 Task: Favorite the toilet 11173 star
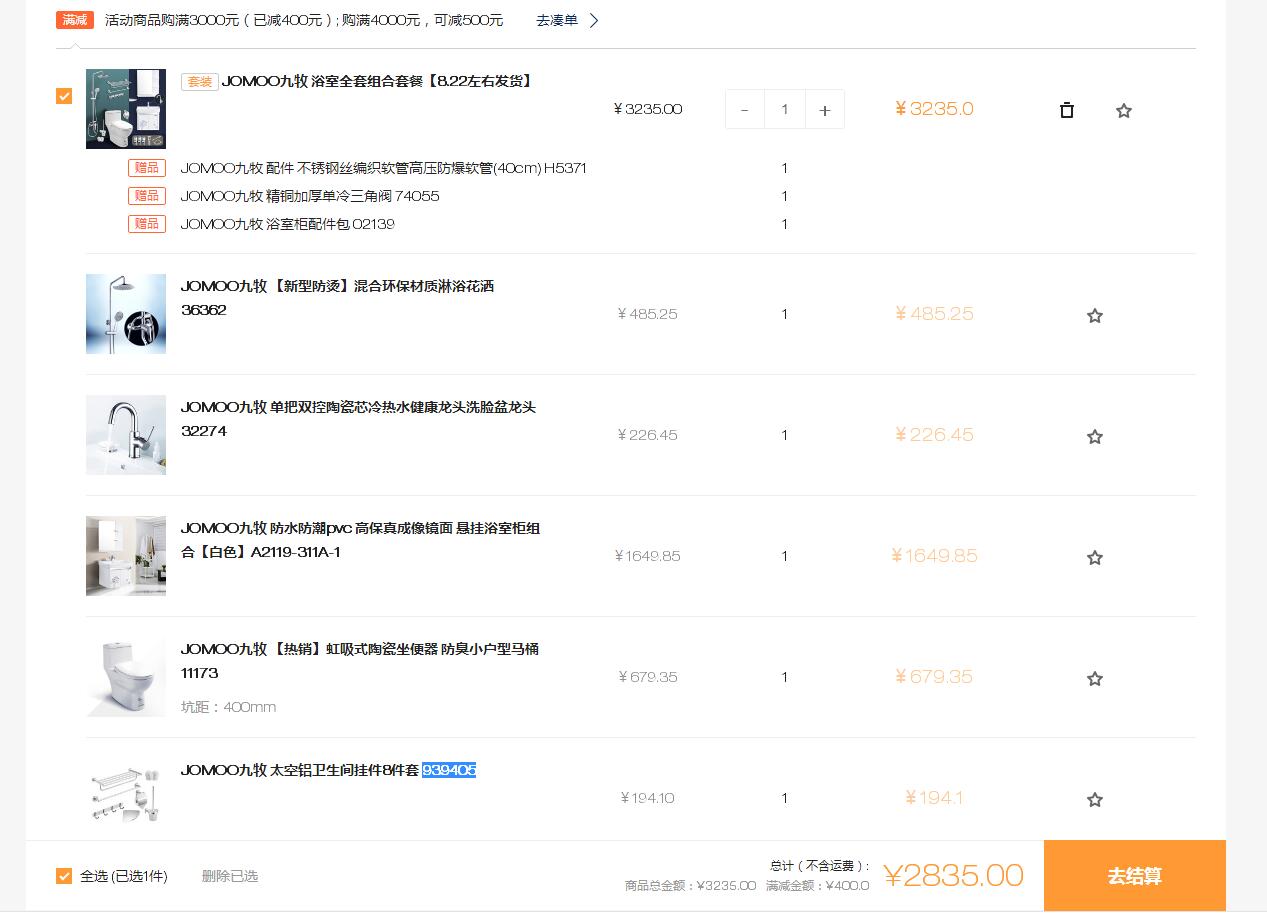(1095, 679)
